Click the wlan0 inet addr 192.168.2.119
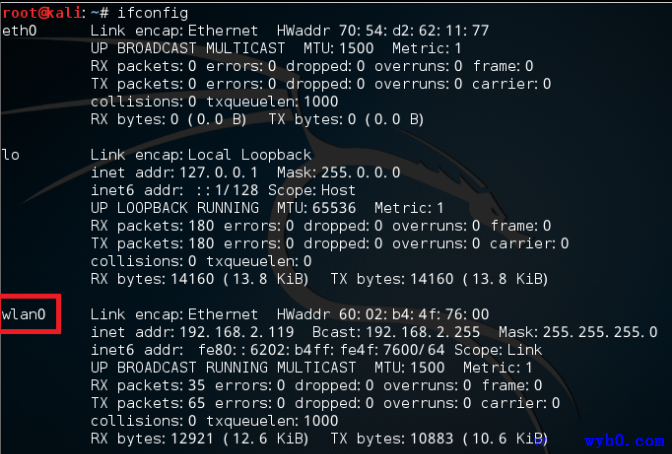 point(237,332)
